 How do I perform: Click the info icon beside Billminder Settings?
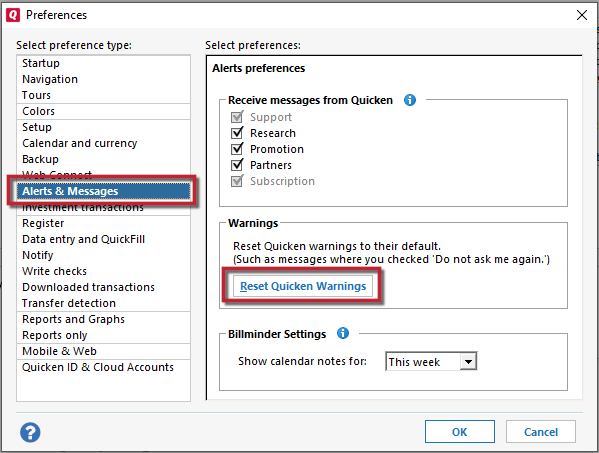click(x=343, y=333)
